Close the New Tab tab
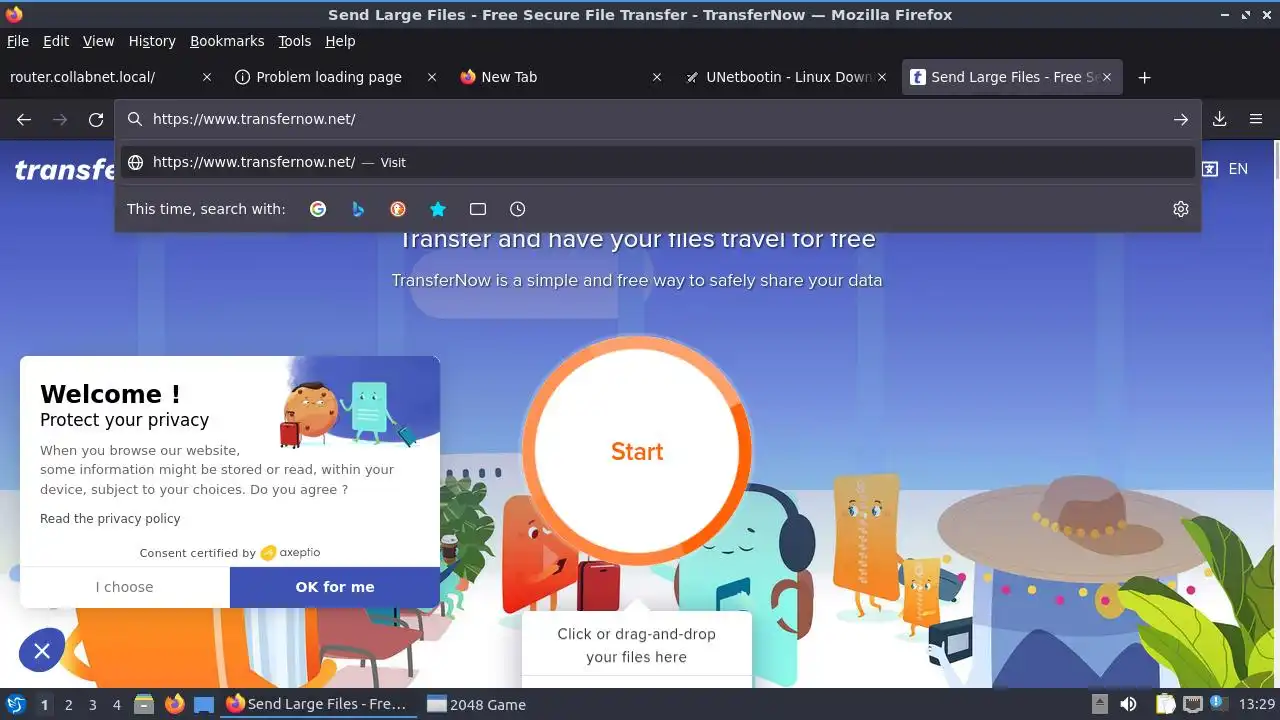Viewport: 1280px width, 720px height. (657, 77)
